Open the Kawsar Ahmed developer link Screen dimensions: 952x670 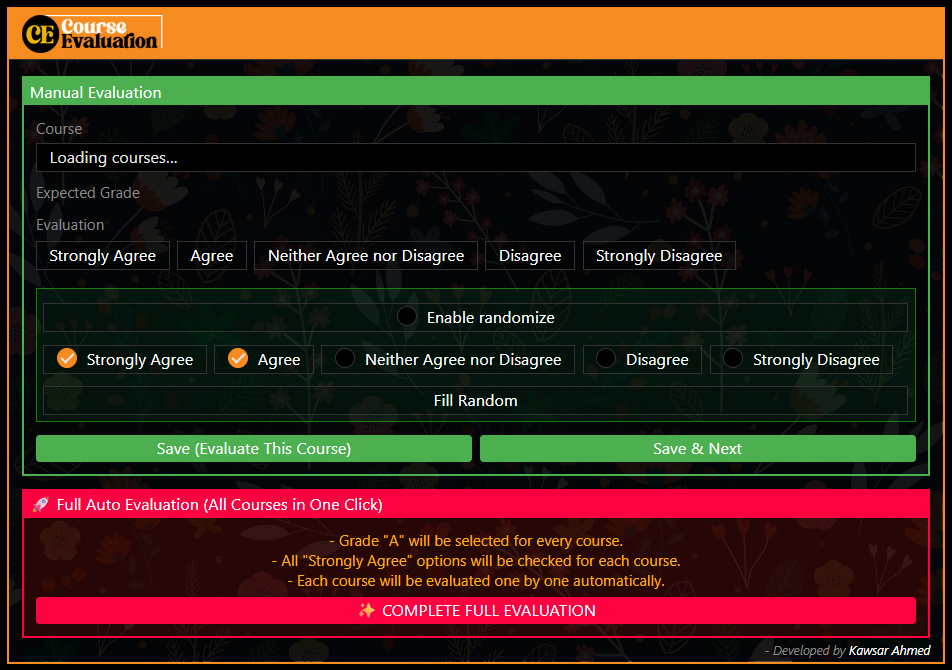point(889,651)
